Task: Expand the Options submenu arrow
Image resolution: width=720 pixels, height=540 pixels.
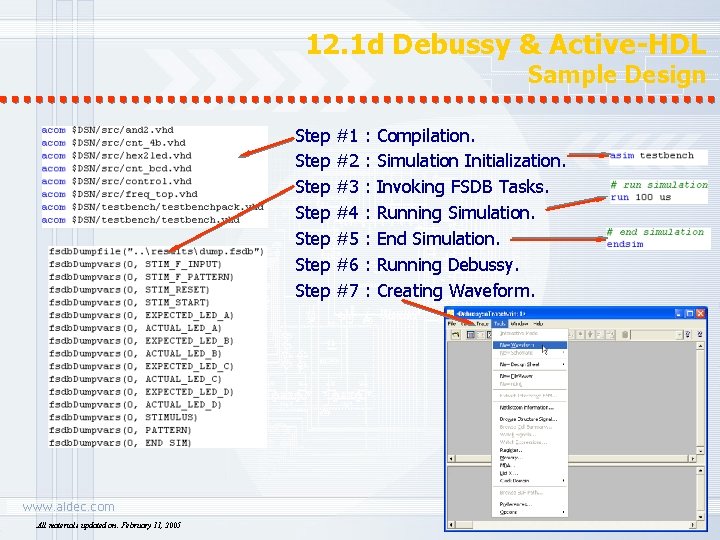Action: tap(563, 512)
